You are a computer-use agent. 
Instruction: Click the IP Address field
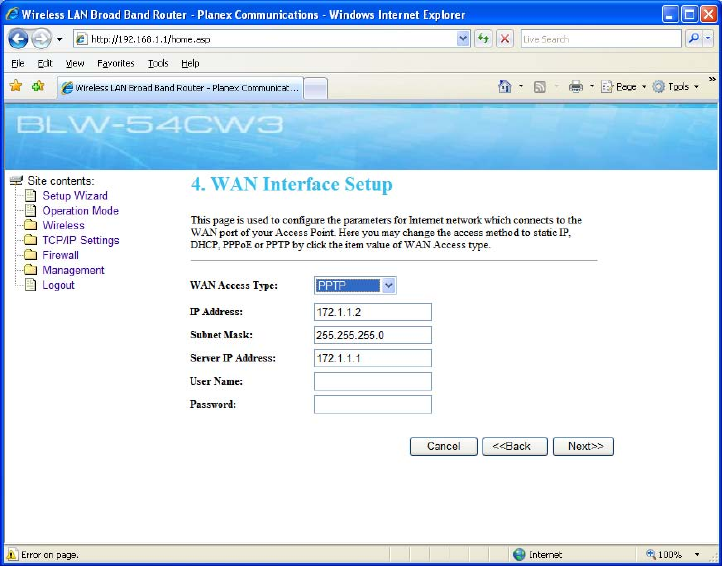coord(373,312)
